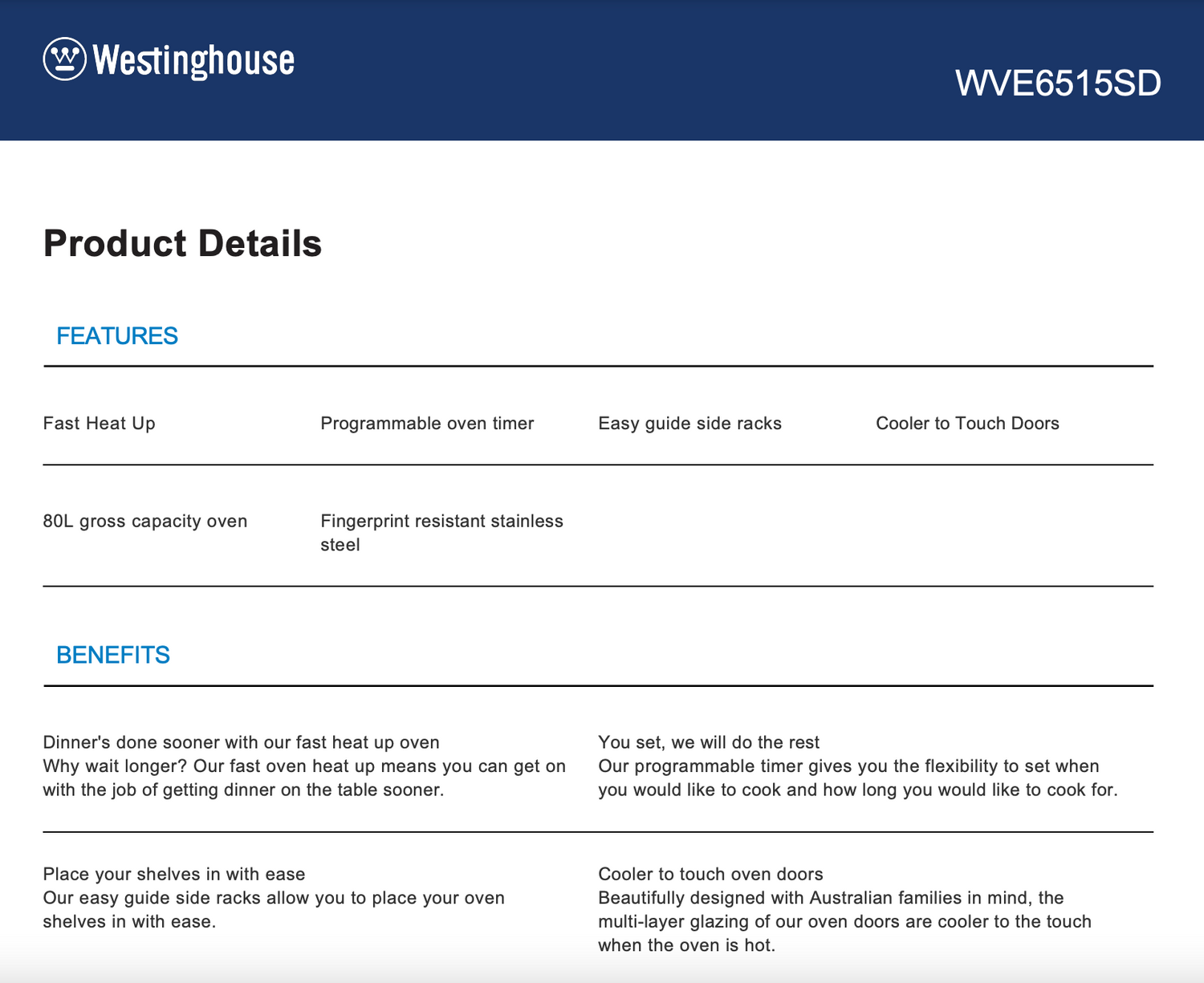Click the Product Details heading
1204x983 pixels.
(182, 243)
